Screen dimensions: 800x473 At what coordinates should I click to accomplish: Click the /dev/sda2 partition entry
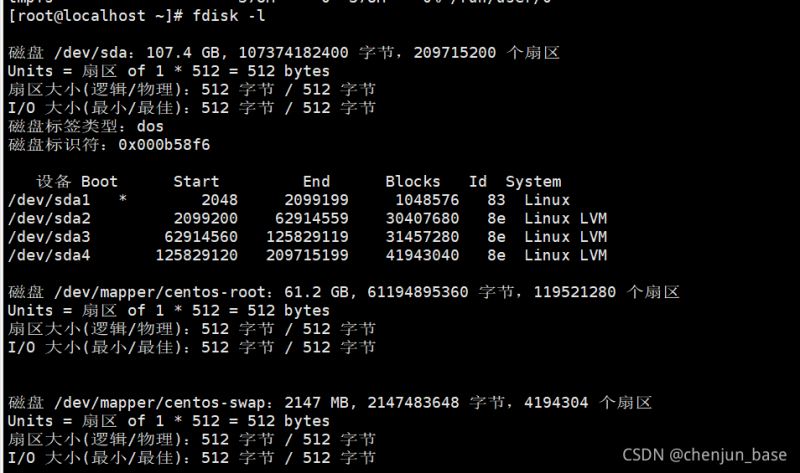(49, 218)
